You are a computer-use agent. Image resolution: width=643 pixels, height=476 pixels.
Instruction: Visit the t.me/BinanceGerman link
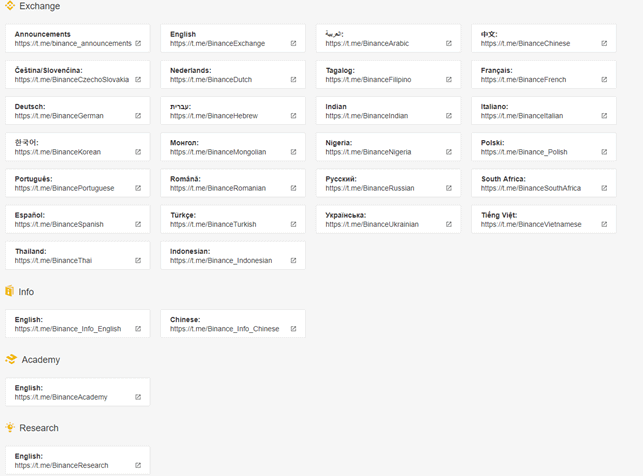coord(59,116)
